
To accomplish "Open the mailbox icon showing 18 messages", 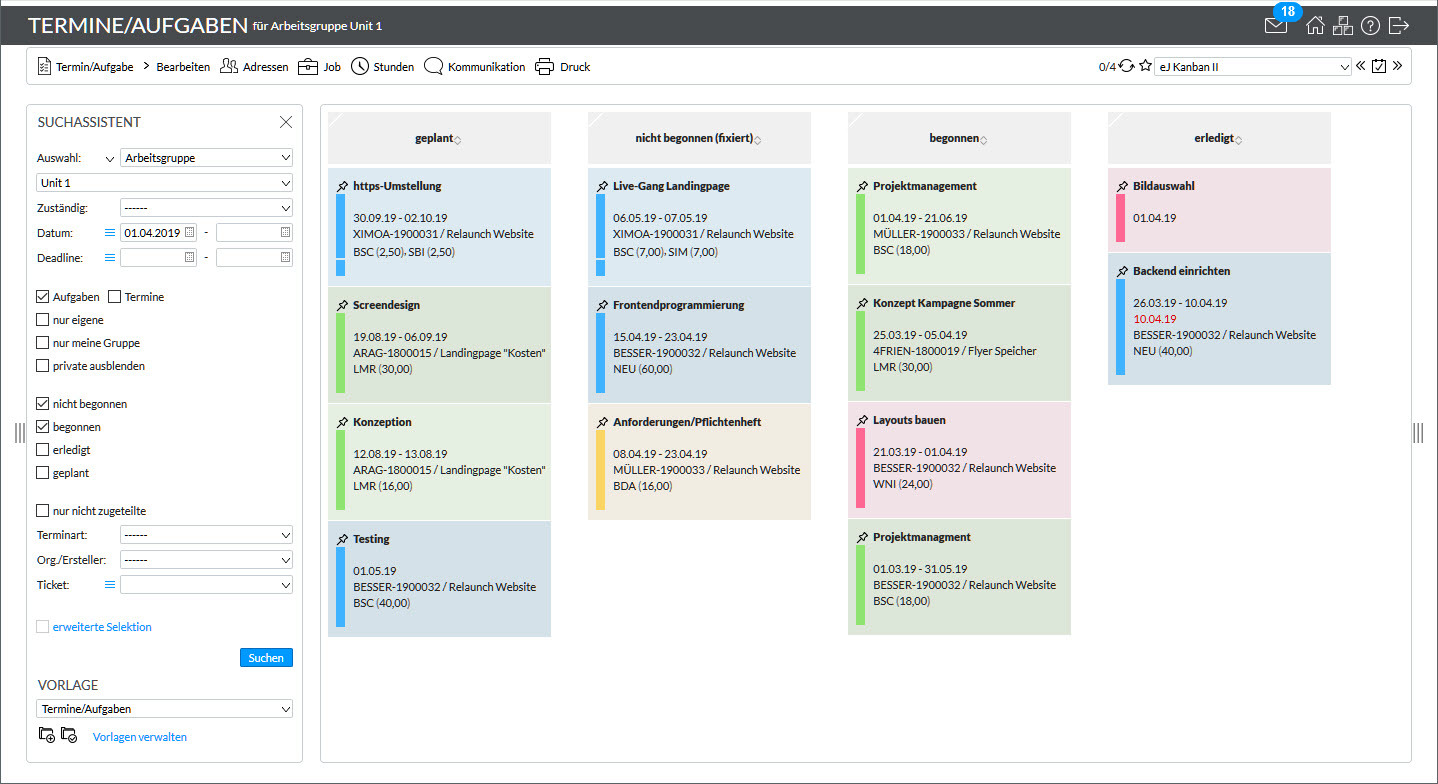I will (x=1276, y=25).
